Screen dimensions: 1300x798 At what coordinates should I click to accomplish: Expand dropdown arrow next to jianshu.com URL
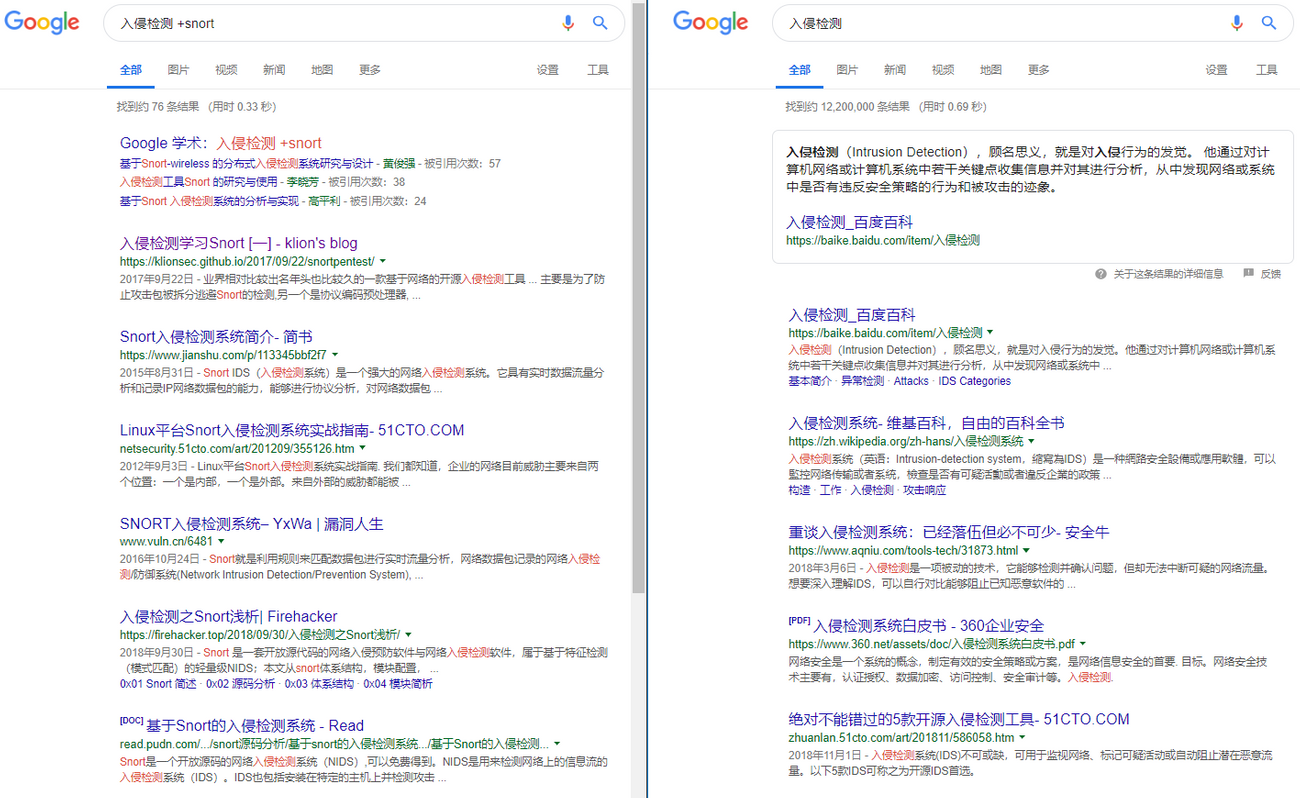335,355
